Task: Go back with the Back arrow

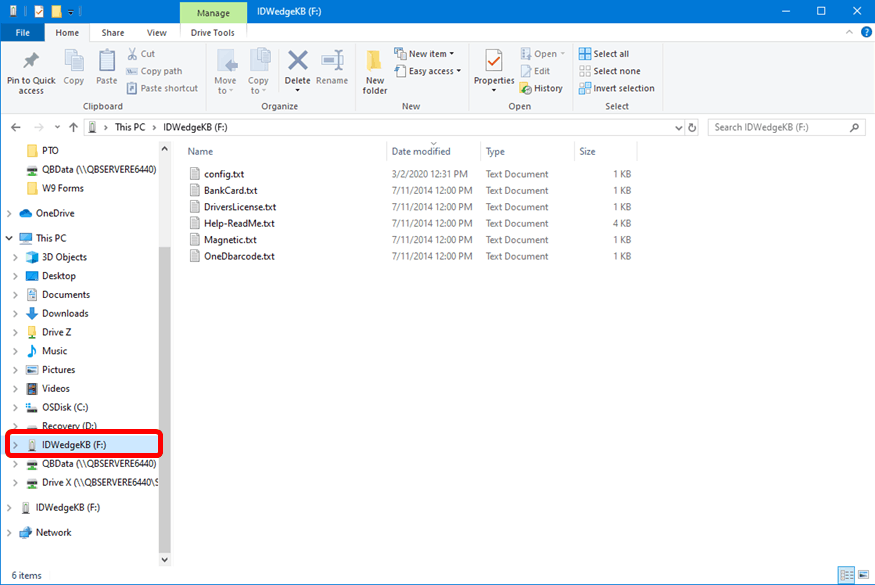Action: click(x=16, y=127)
